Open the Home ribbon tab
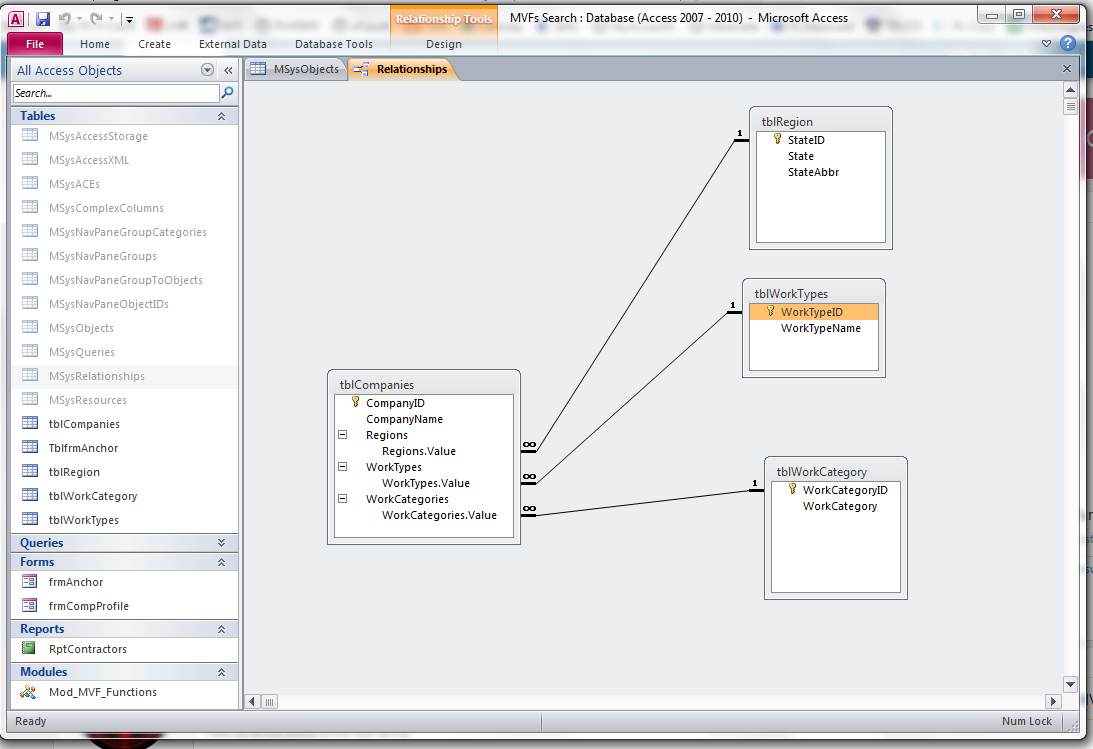 tap(95, 44)
